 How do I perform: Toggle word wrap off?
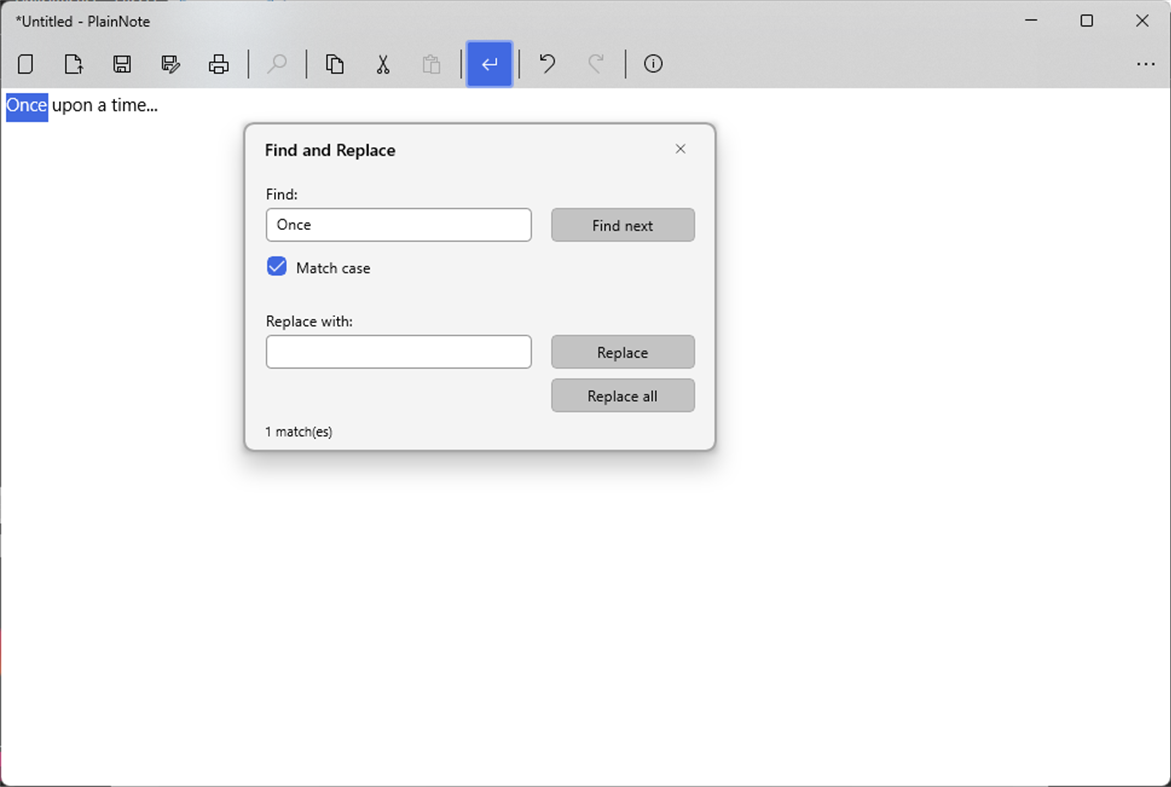pos(489,63)
